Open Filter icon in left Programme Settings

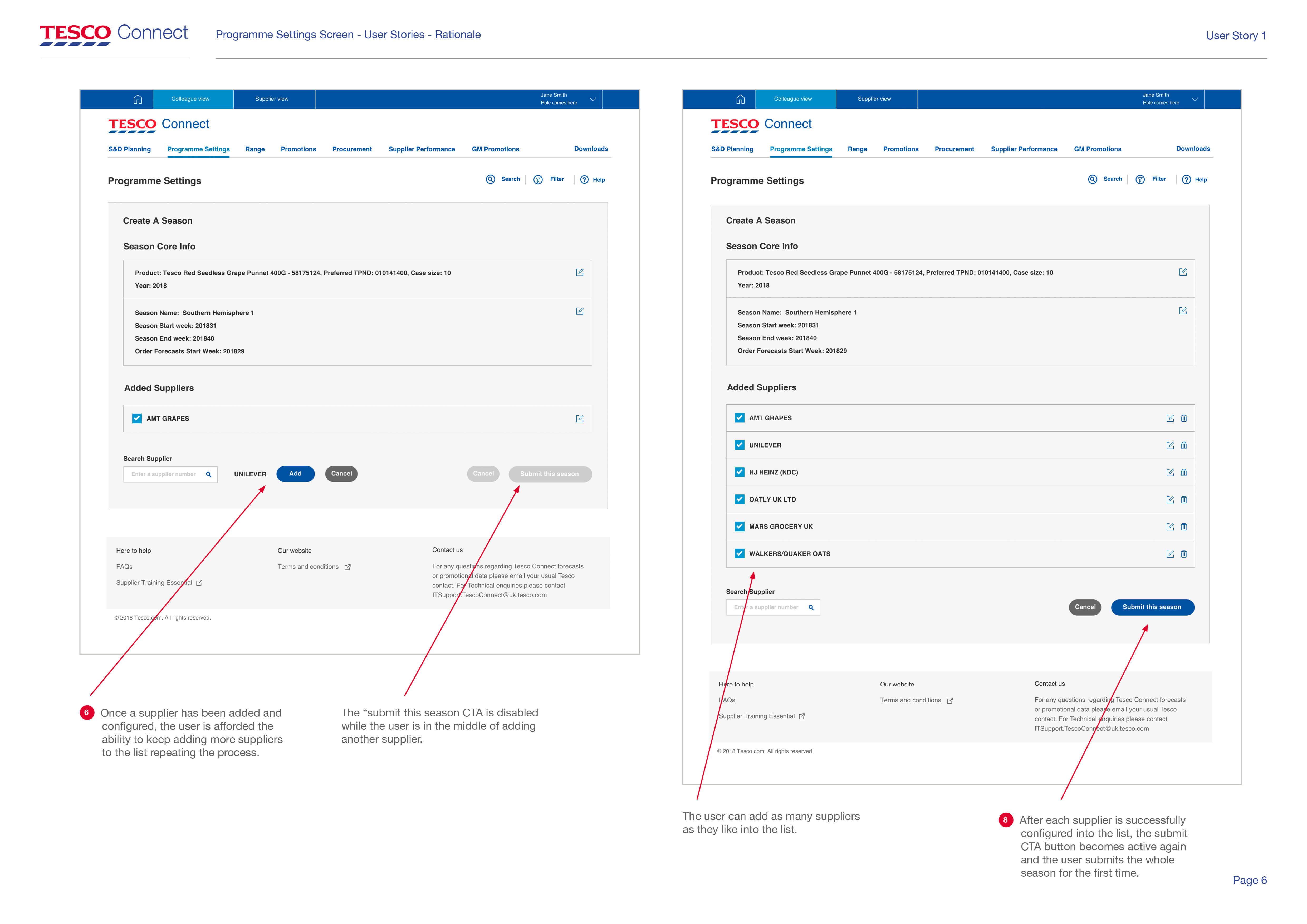[x=538, y=180]
